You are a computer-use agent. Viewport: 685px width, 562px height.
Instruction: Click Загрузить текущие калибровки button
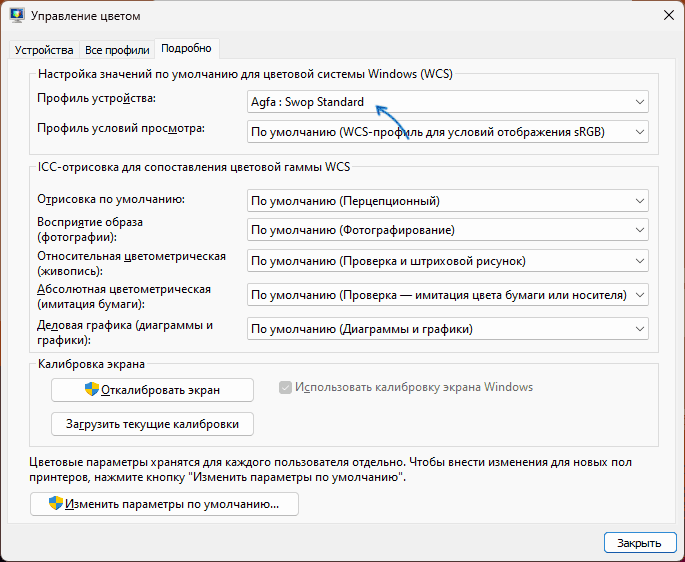click(x=152, y=424)
